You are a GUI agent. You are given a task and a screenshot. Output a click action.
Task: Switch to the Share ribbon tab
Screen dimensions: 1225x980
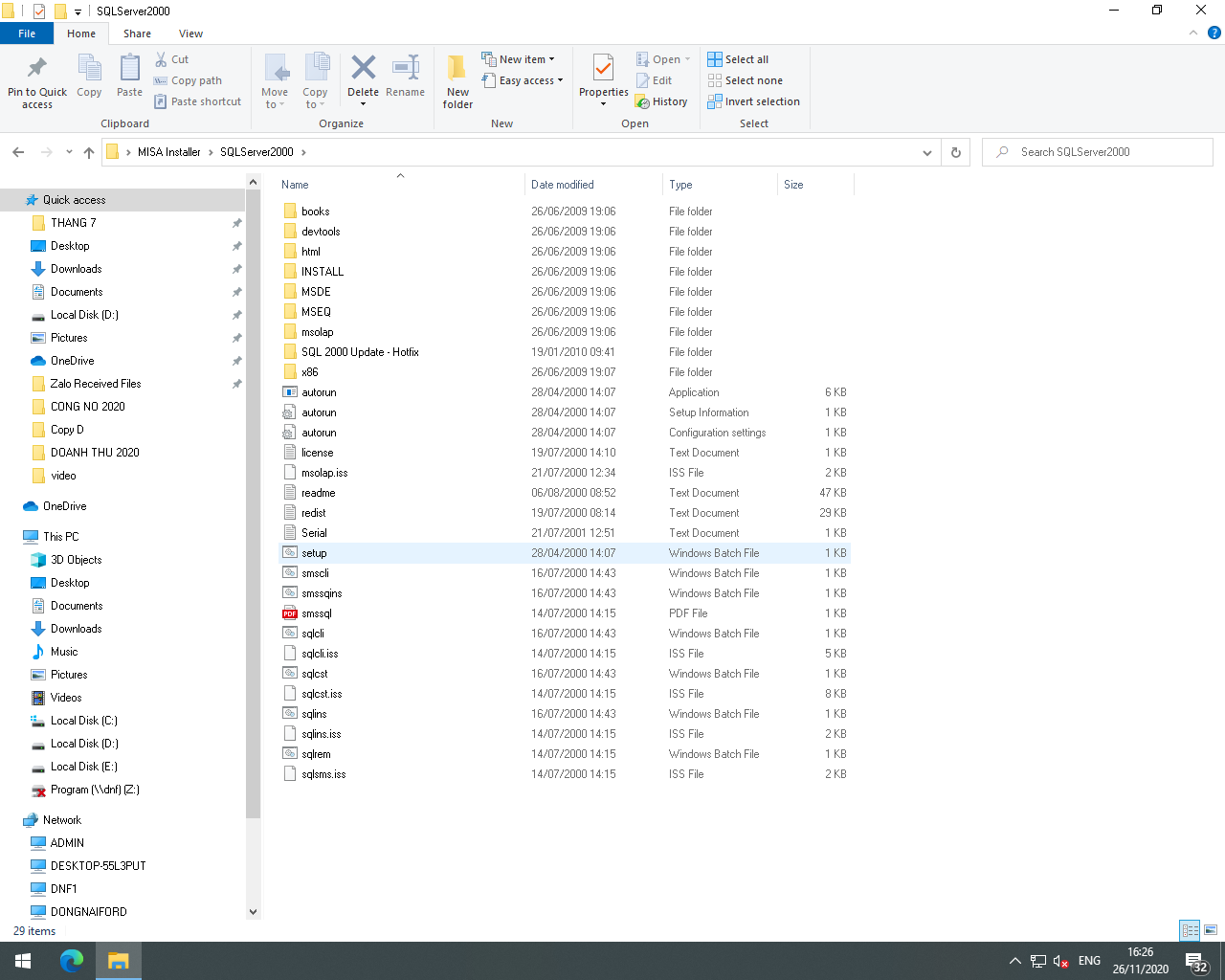click(x=137, y=33)
